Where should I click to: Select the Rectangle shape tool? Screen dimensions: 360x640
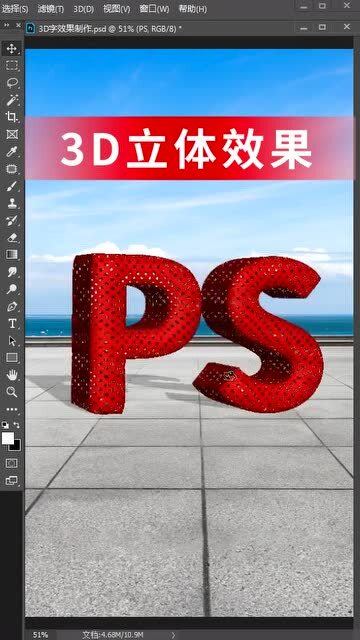12,358
